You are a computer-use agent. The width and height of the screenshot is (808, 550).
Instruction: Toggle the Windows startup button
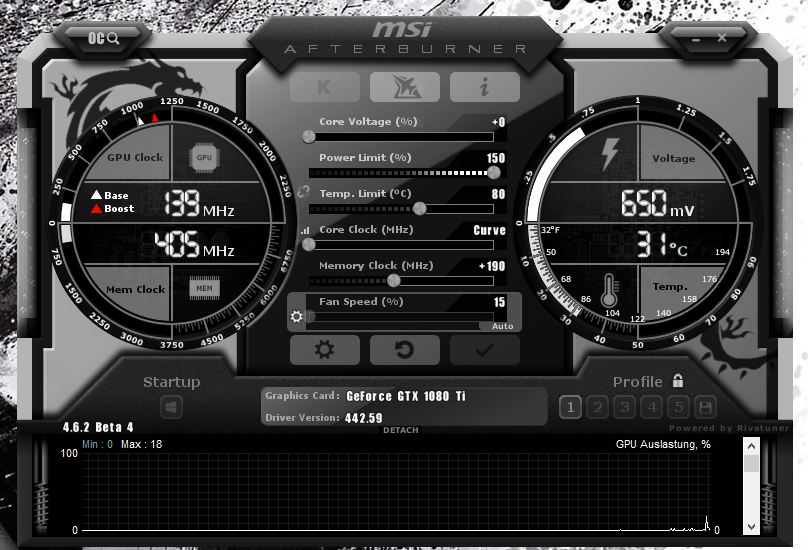coord(171,407)
